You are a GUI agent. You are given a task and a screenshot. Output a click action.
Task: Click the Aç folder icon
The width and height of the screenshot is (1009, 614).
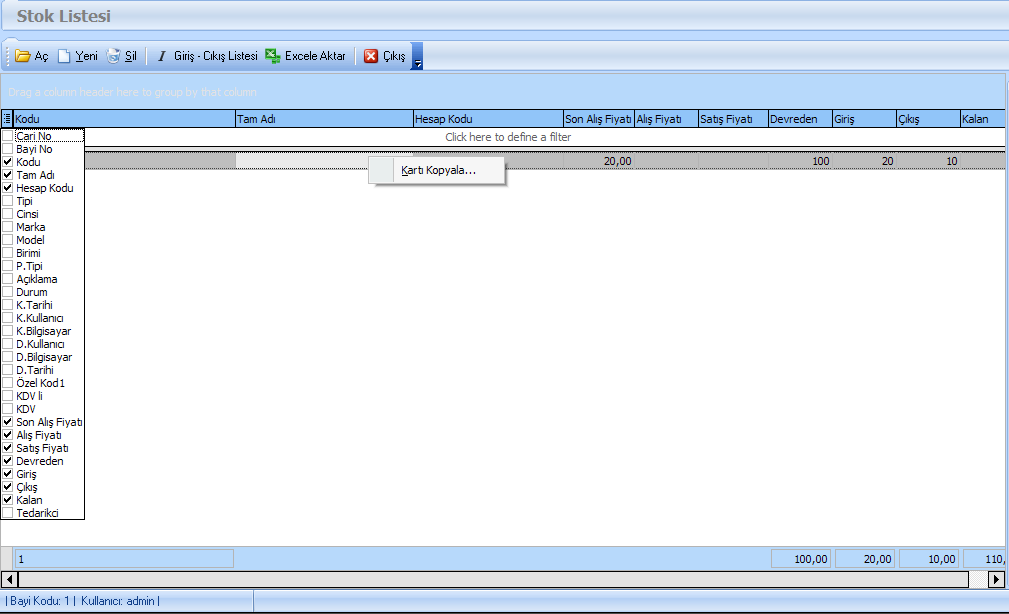(23, 57)
